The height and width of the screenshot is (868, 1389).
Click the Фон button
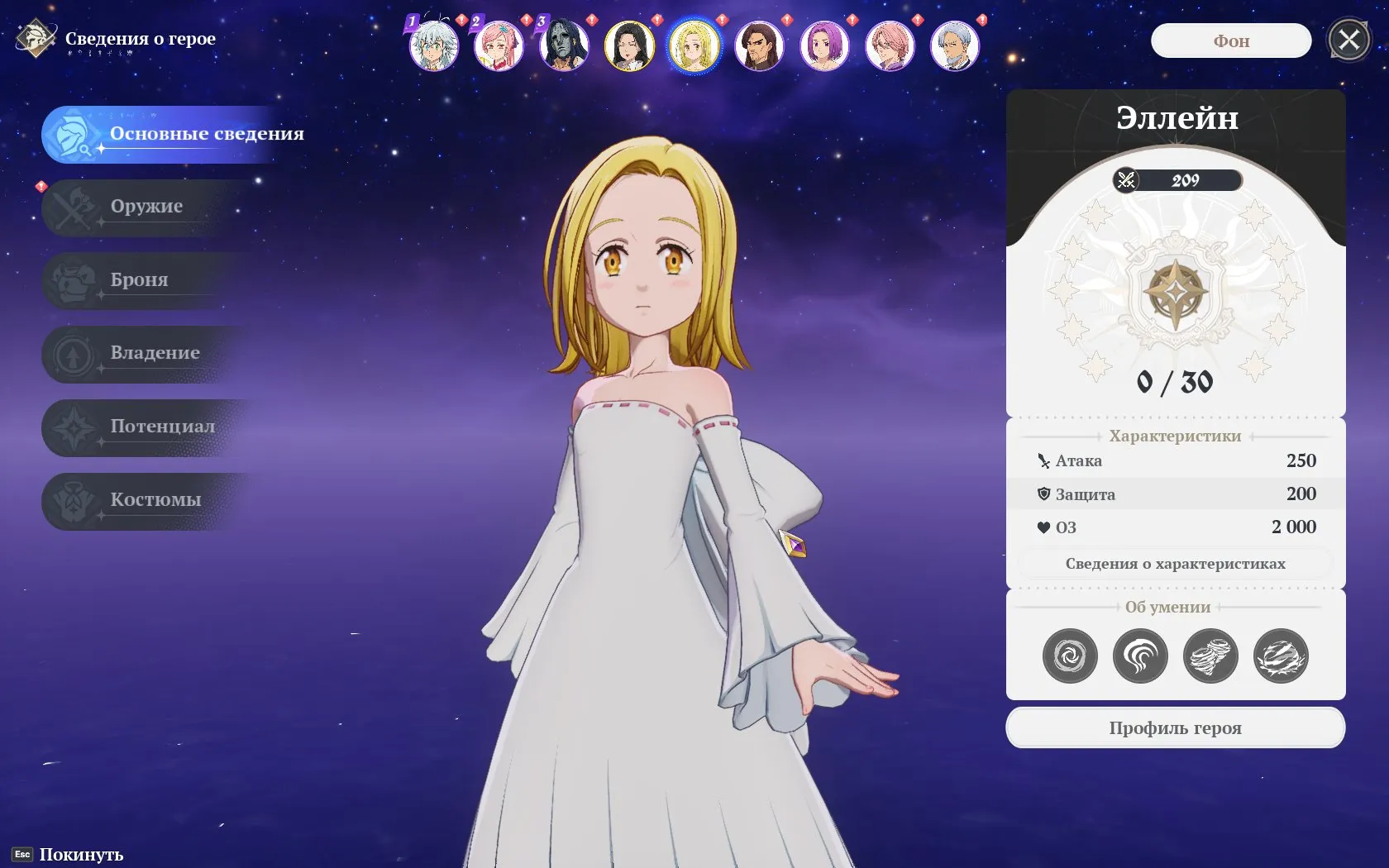1231,41
